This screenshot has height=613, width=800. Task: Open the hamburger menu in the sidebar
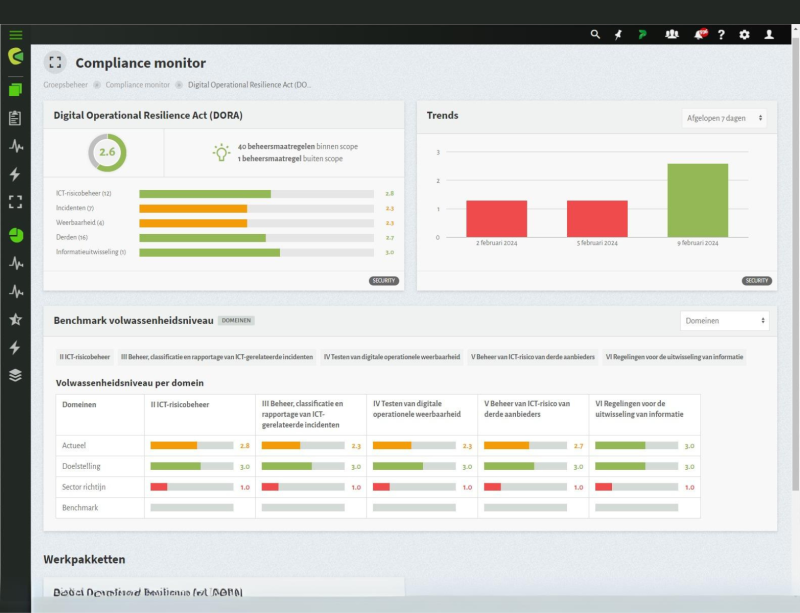tap(16, 35)
